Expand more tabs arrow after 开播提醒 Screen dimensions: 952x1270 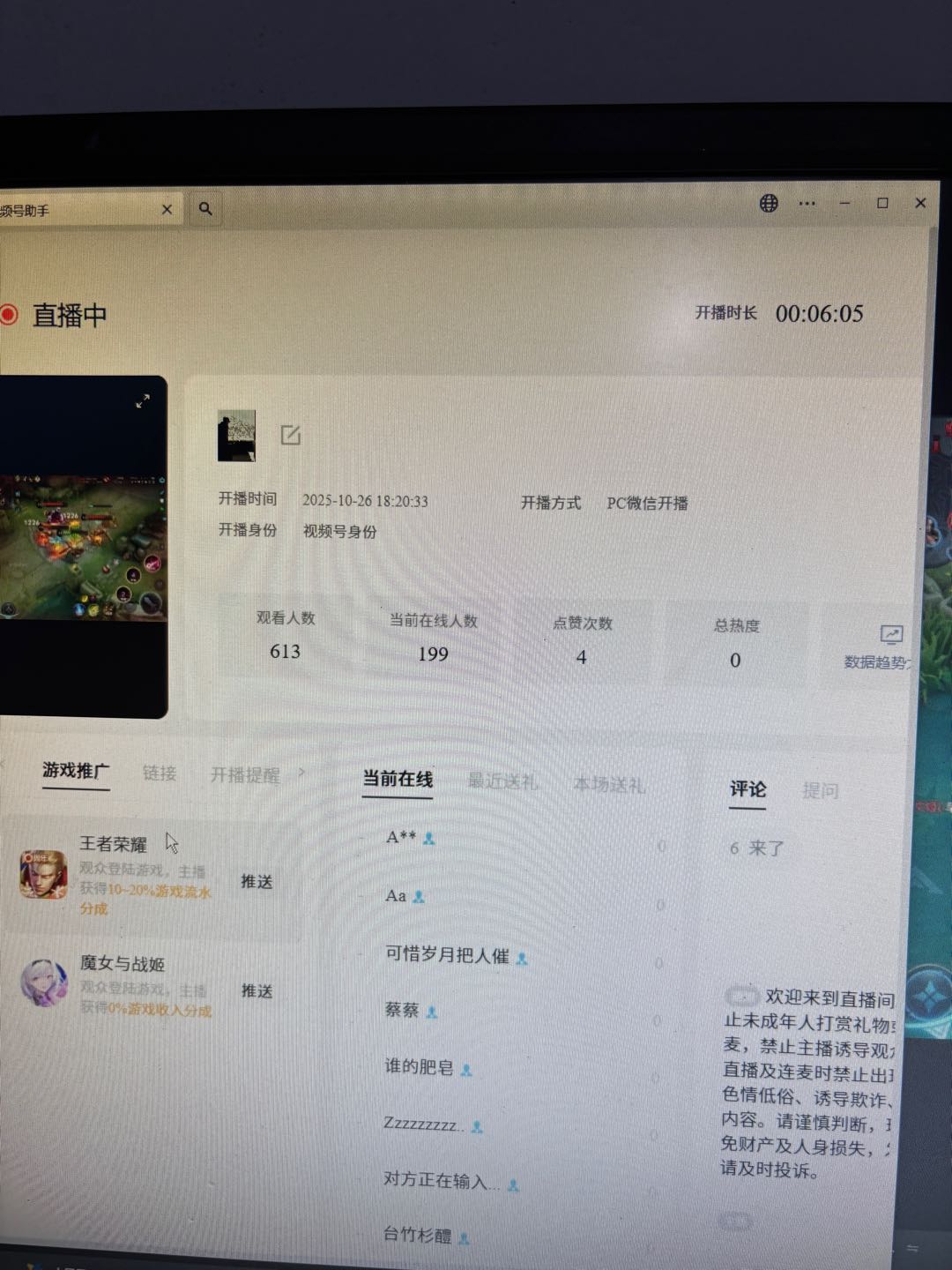[301, 773]
